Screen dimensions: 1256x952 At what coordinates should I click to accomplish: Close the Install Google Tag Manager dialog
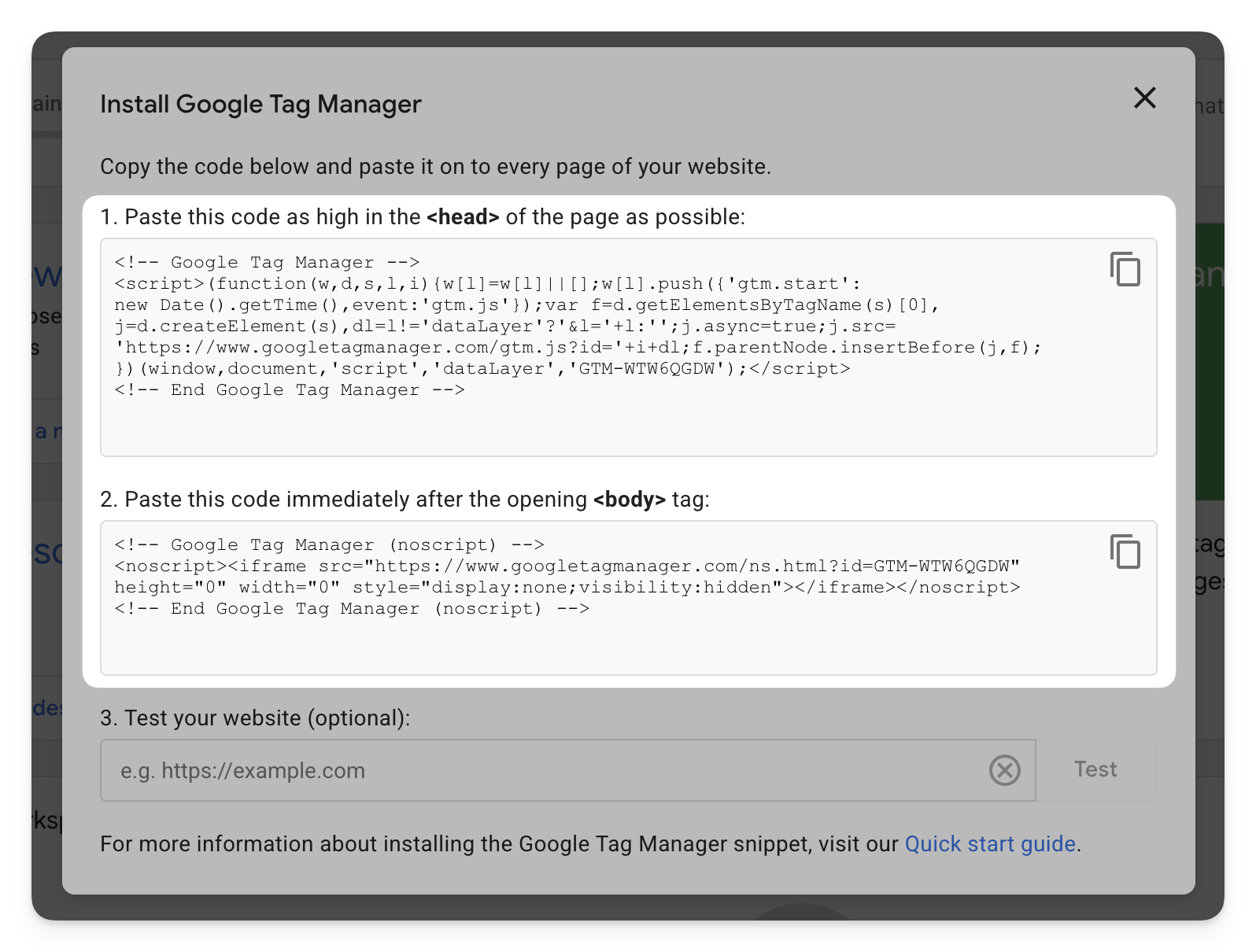(x=1144, y=98)
